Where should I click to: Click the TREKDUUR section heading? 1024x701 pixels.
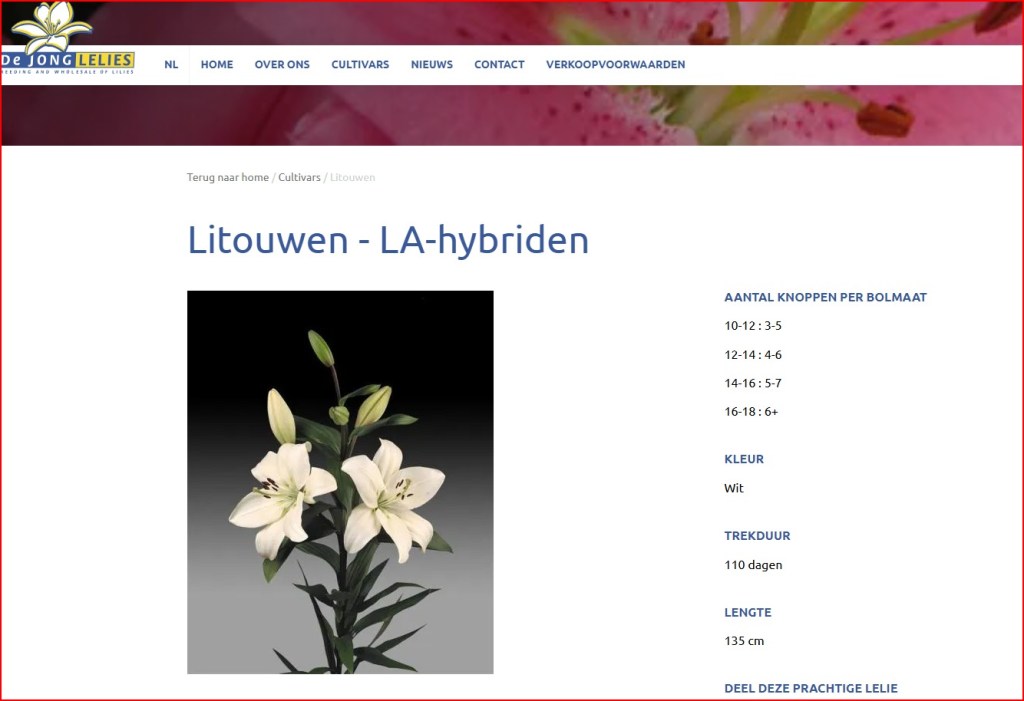click(757, 536)
